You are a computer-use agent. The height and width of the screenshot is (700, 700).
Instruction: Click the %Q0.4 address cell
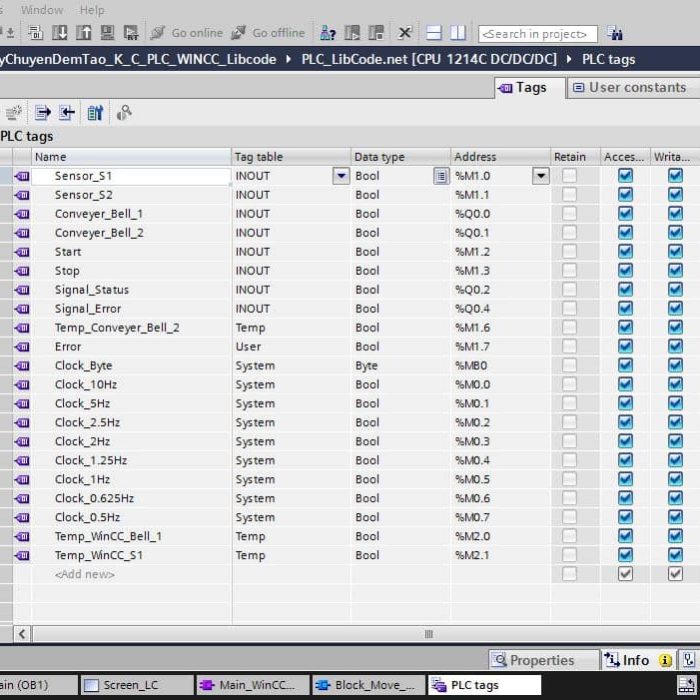(x=500, y=308)
